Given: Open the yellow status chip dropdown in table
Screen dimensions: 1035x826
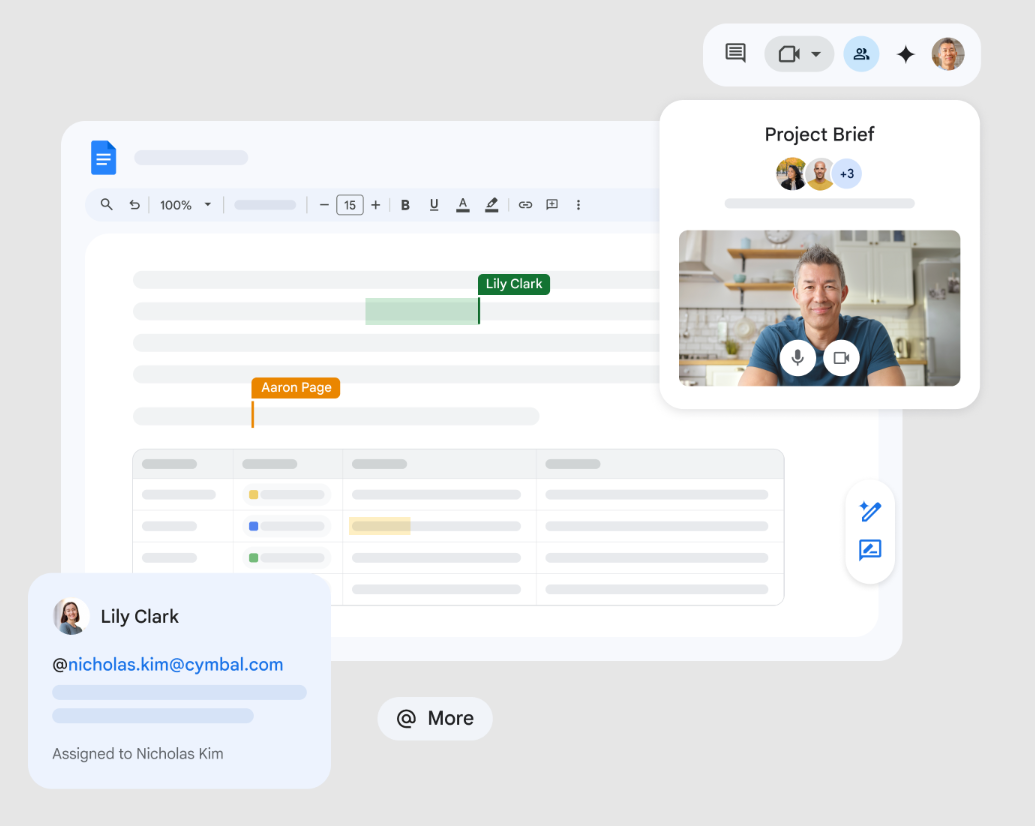Looking at the screenshot, I should tap(287, 495).
